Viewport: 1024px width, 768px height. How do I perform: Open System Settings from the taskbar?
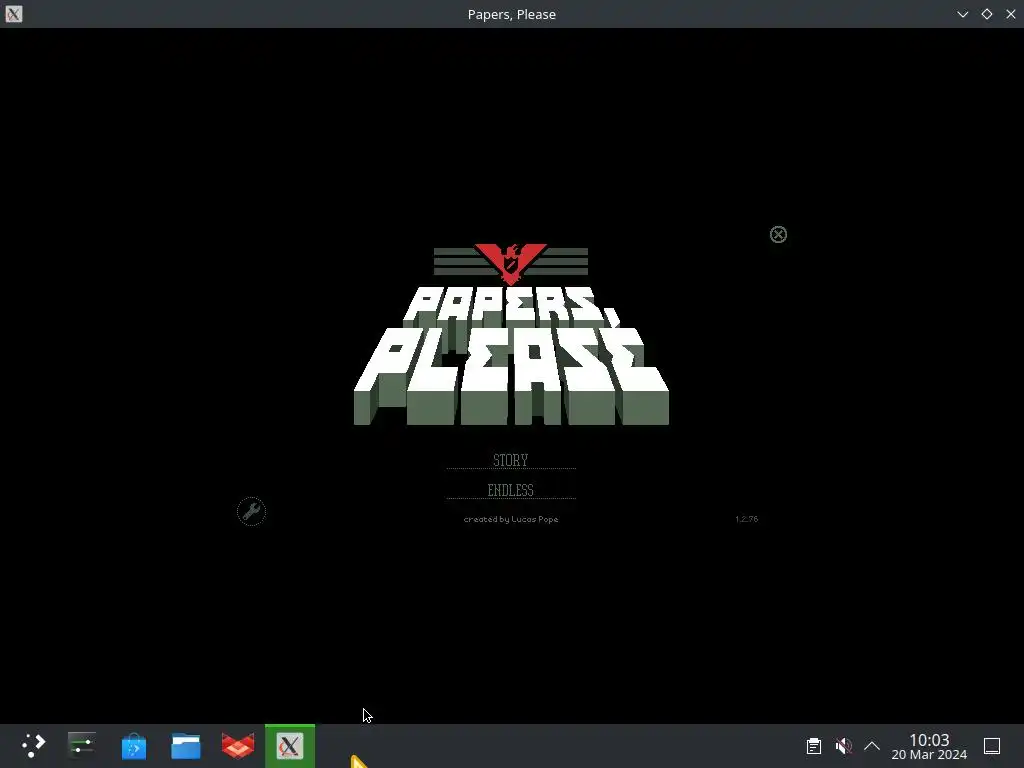(82, 746)
